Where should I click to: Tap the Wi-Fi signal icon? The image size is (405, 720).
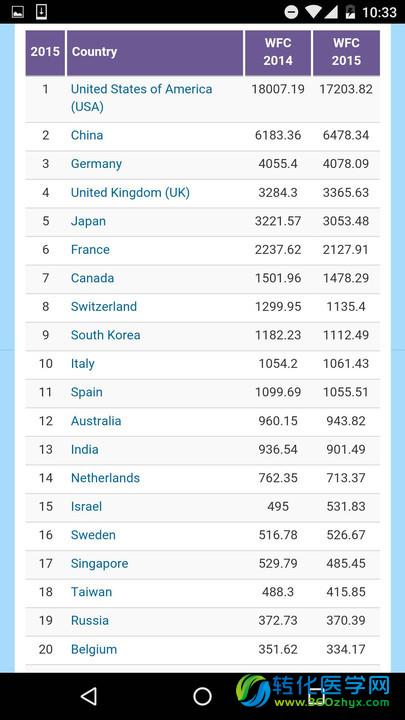pyautogui.click(x=313, y=12)
